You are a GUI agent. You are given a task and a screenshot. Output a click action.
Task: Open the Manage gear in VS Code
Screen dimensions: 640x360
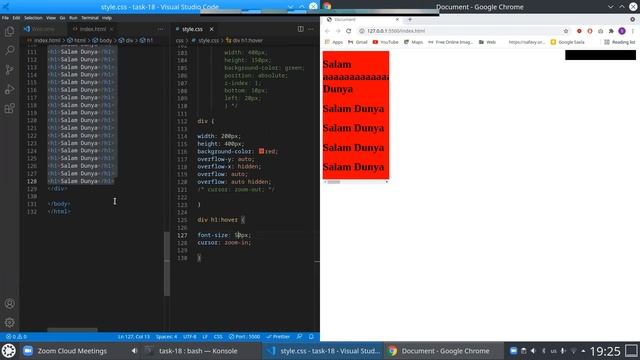[9, 322]
